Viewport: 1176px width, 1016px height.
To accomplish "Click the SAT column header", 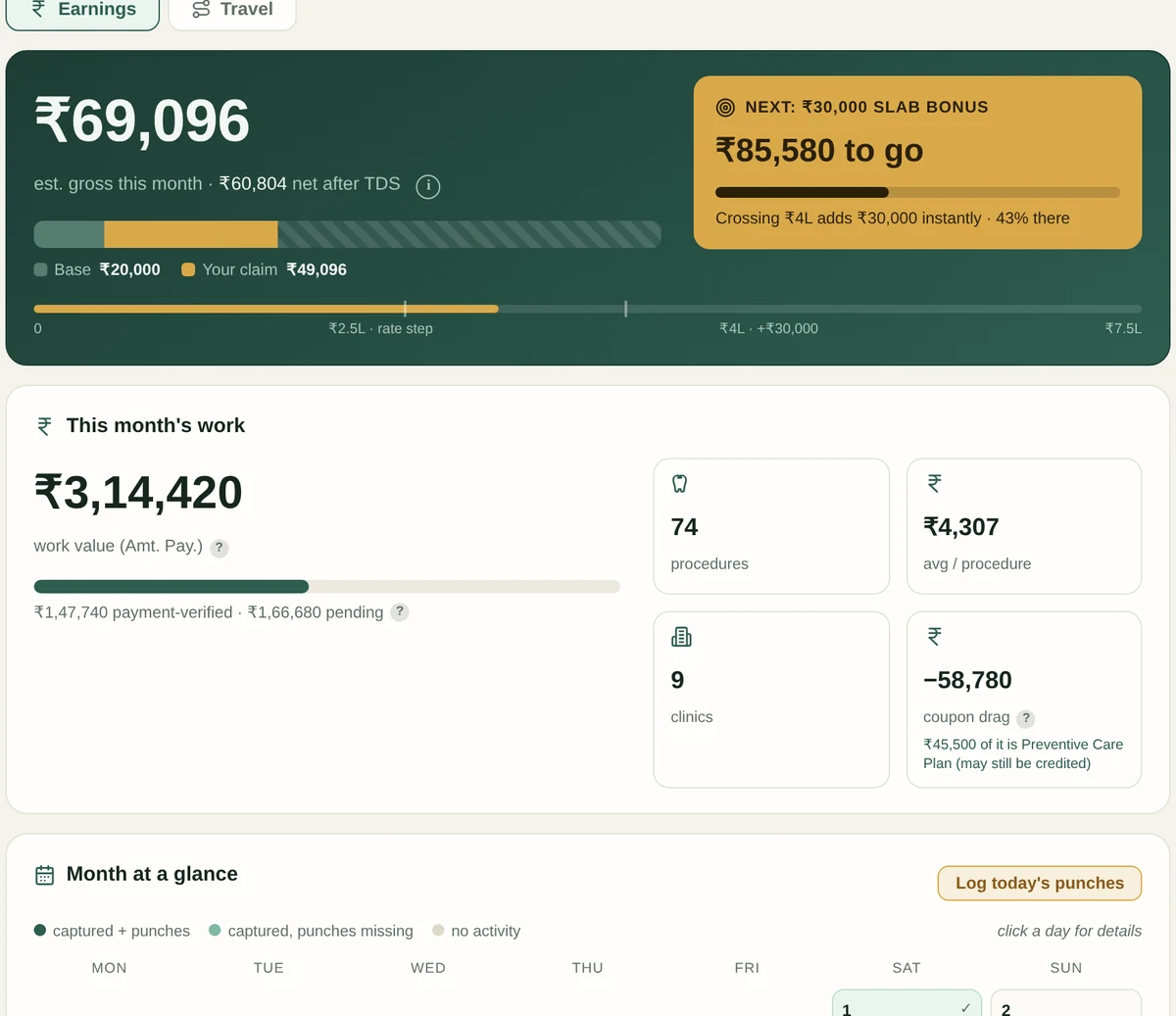I will [906, 968].
